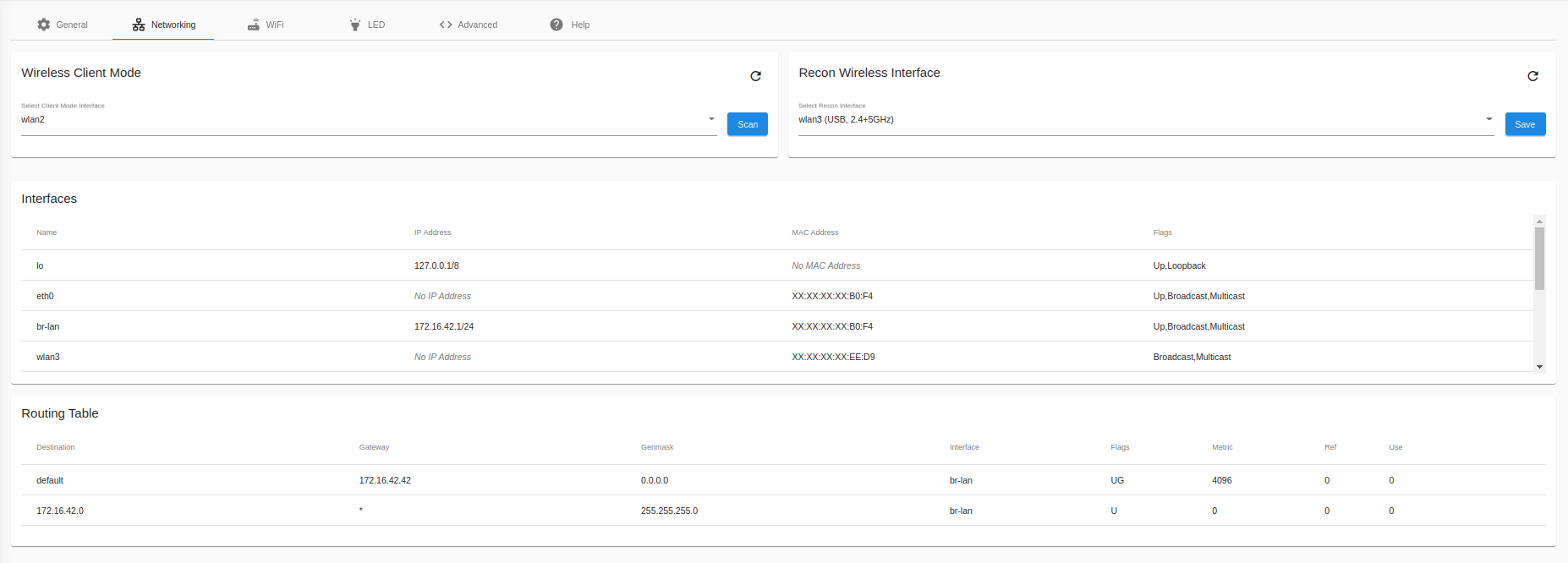This screenshot has height=563, width=1568.
Task: Open the recon interface dropdown showing wlan3
Action: pyautogui.click(x=1146, y=119)
